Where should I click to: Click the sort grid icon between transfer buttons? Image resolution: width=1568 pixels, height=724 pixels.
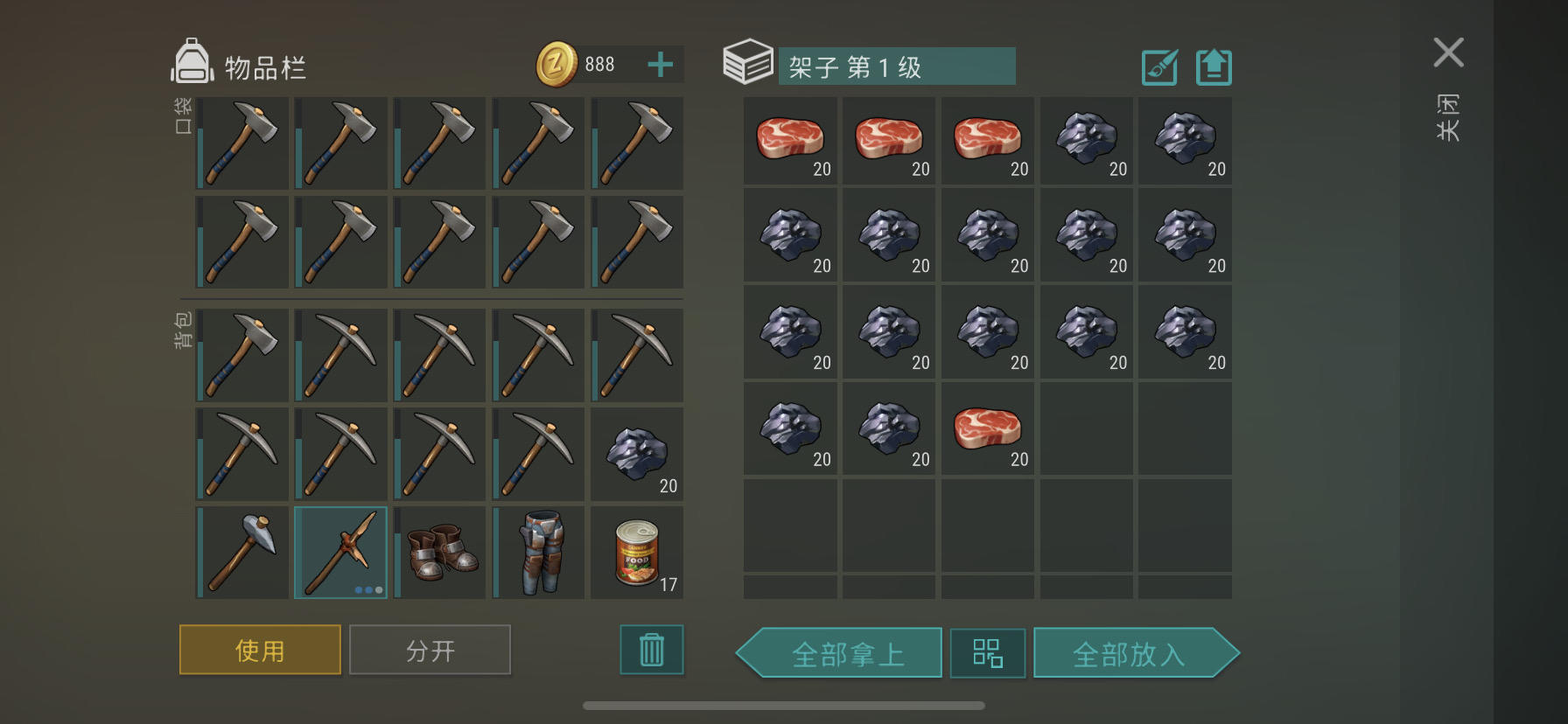[x=988, y=653]
